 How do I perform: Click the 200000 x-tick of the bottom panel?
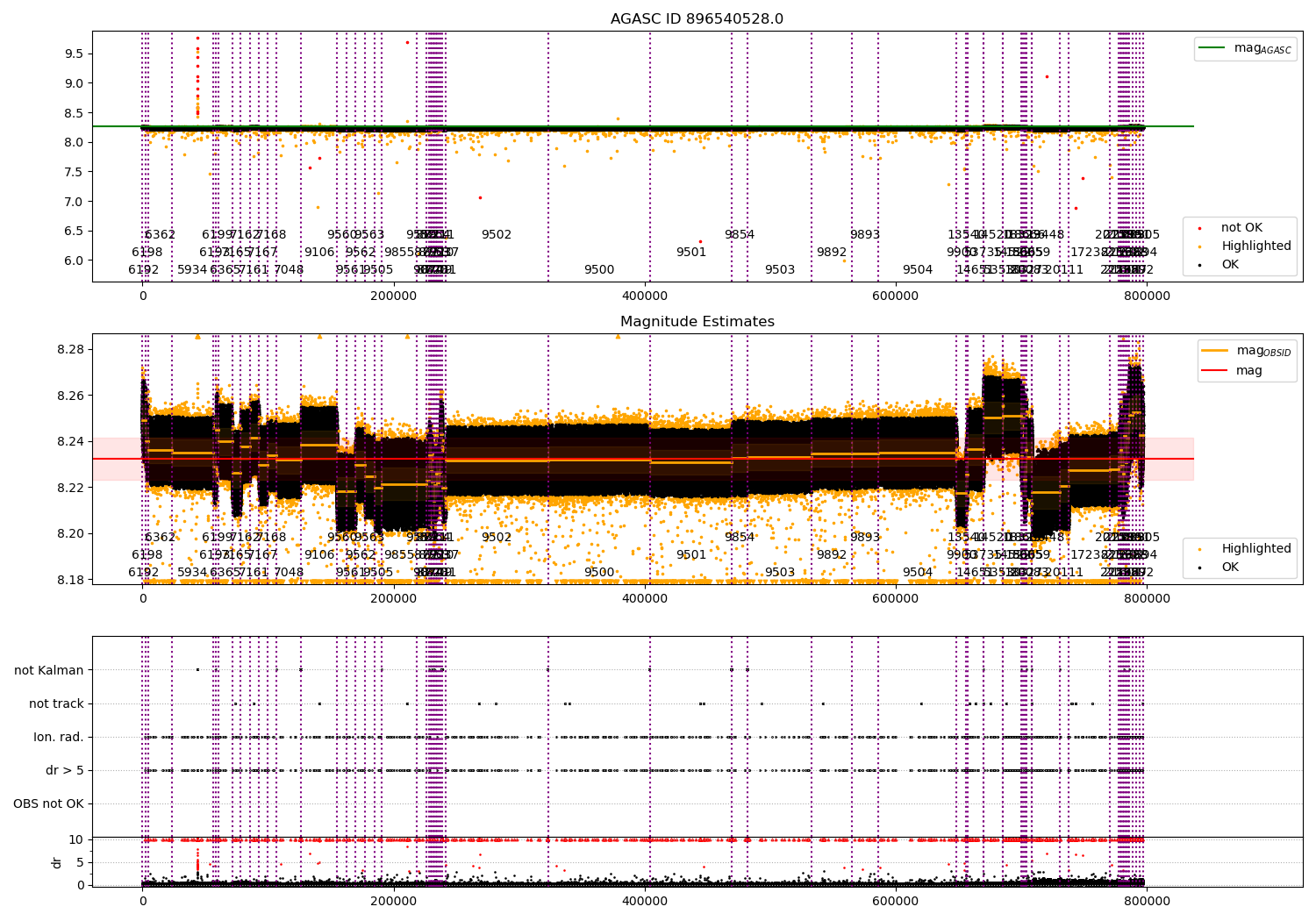[x=394, y=900]
